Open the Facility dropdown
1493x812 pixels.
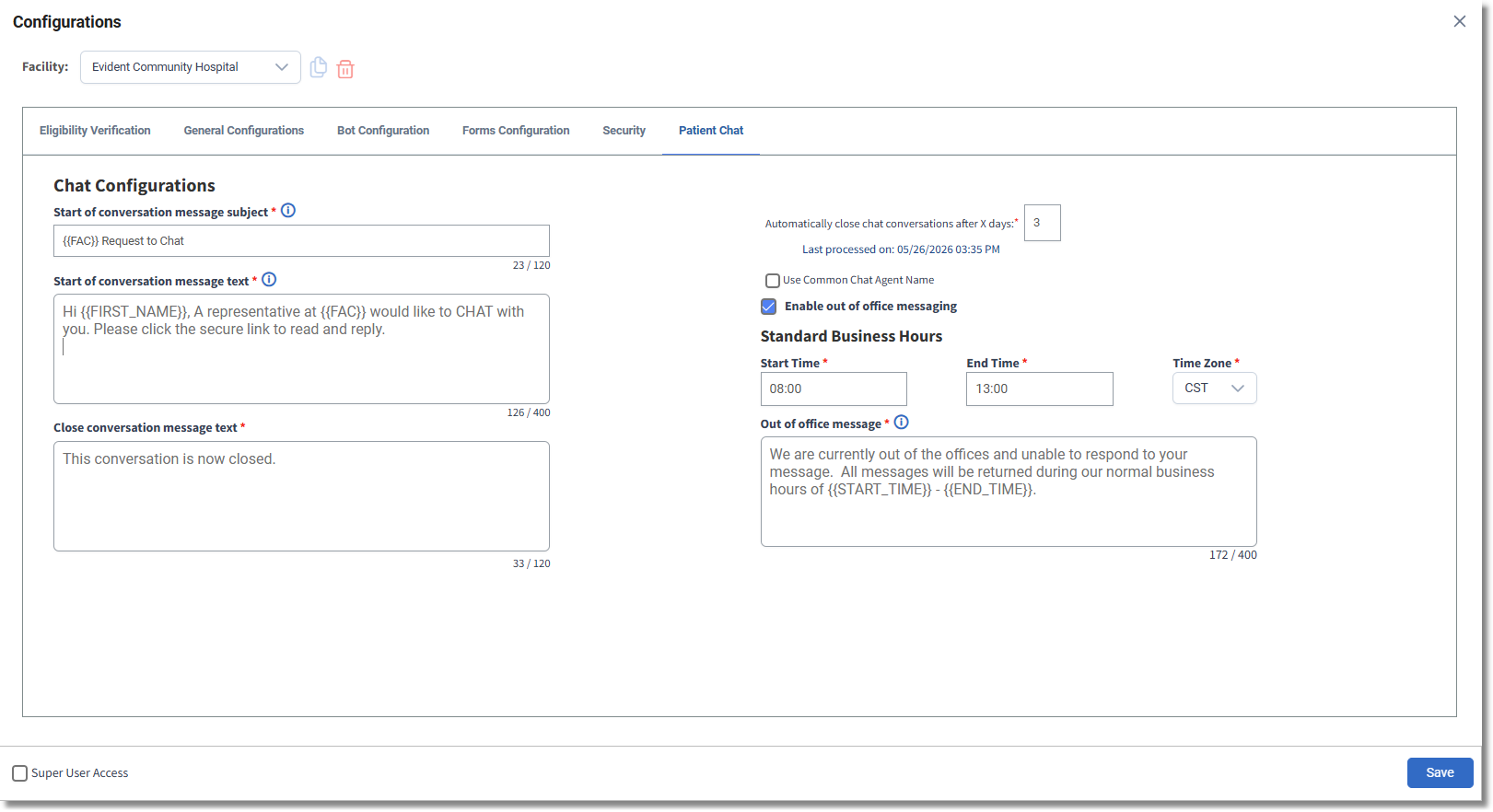pyautogui.click(x=191, y=67)
